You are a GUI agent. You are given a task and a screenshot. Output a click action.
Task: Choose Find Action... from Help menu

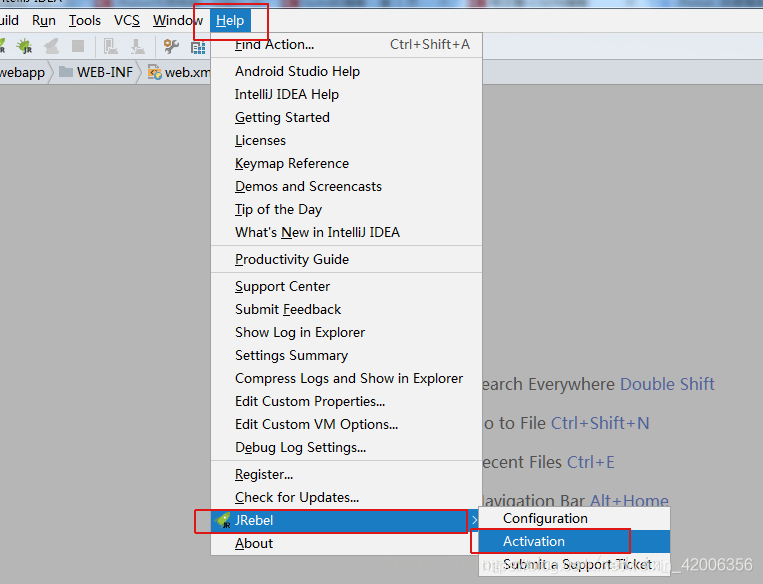[x=346, y=45]
